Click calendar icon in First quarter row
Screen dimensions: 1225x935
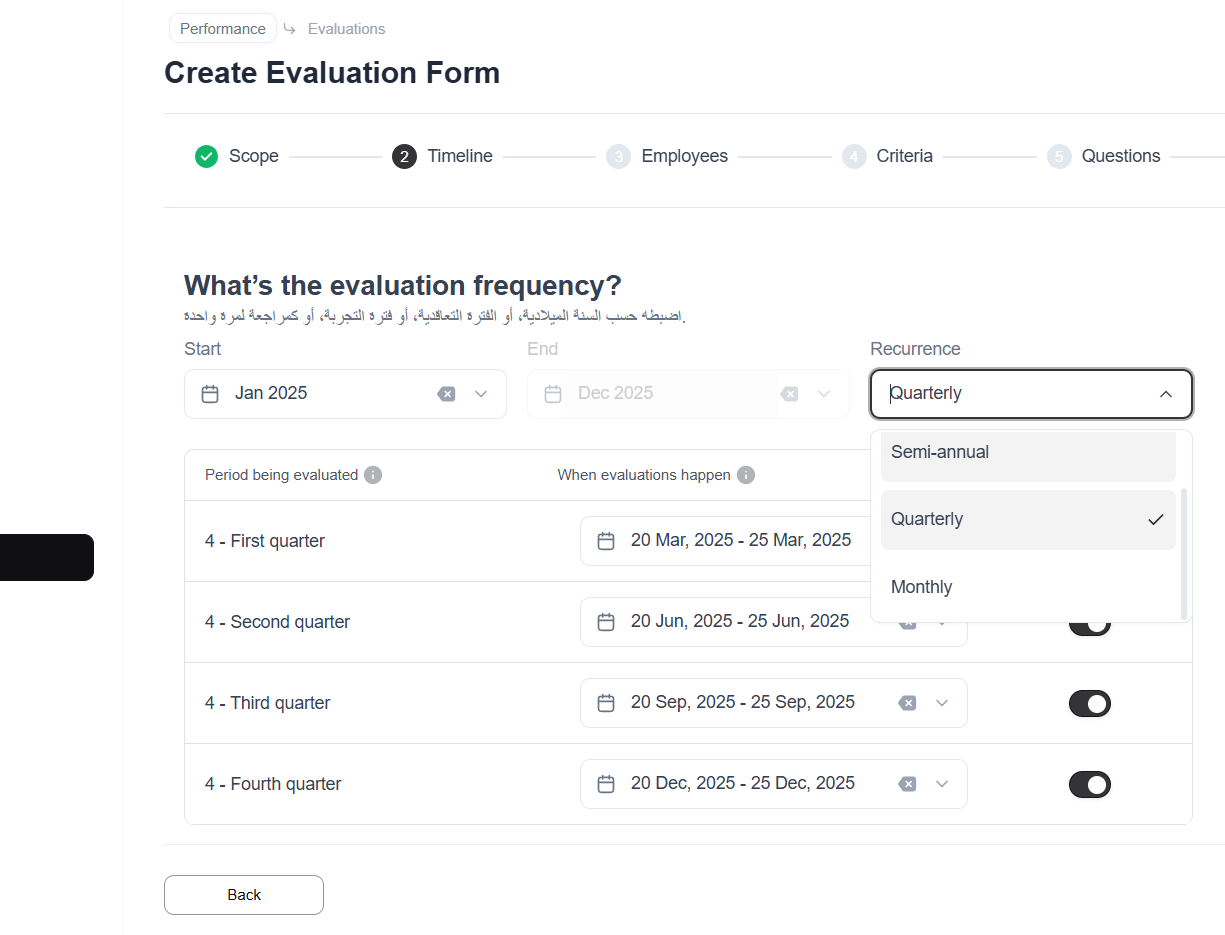606,541
